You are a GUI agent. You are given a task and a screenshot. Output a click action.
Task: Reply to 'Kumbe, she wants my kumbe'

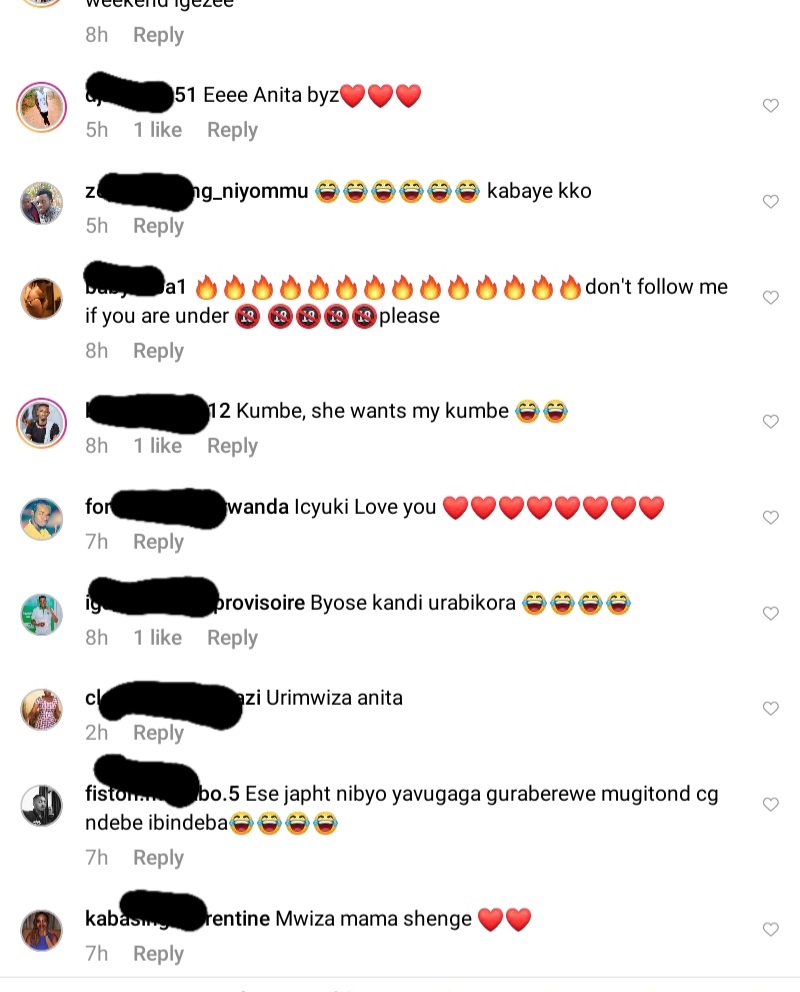coord(232,447)
